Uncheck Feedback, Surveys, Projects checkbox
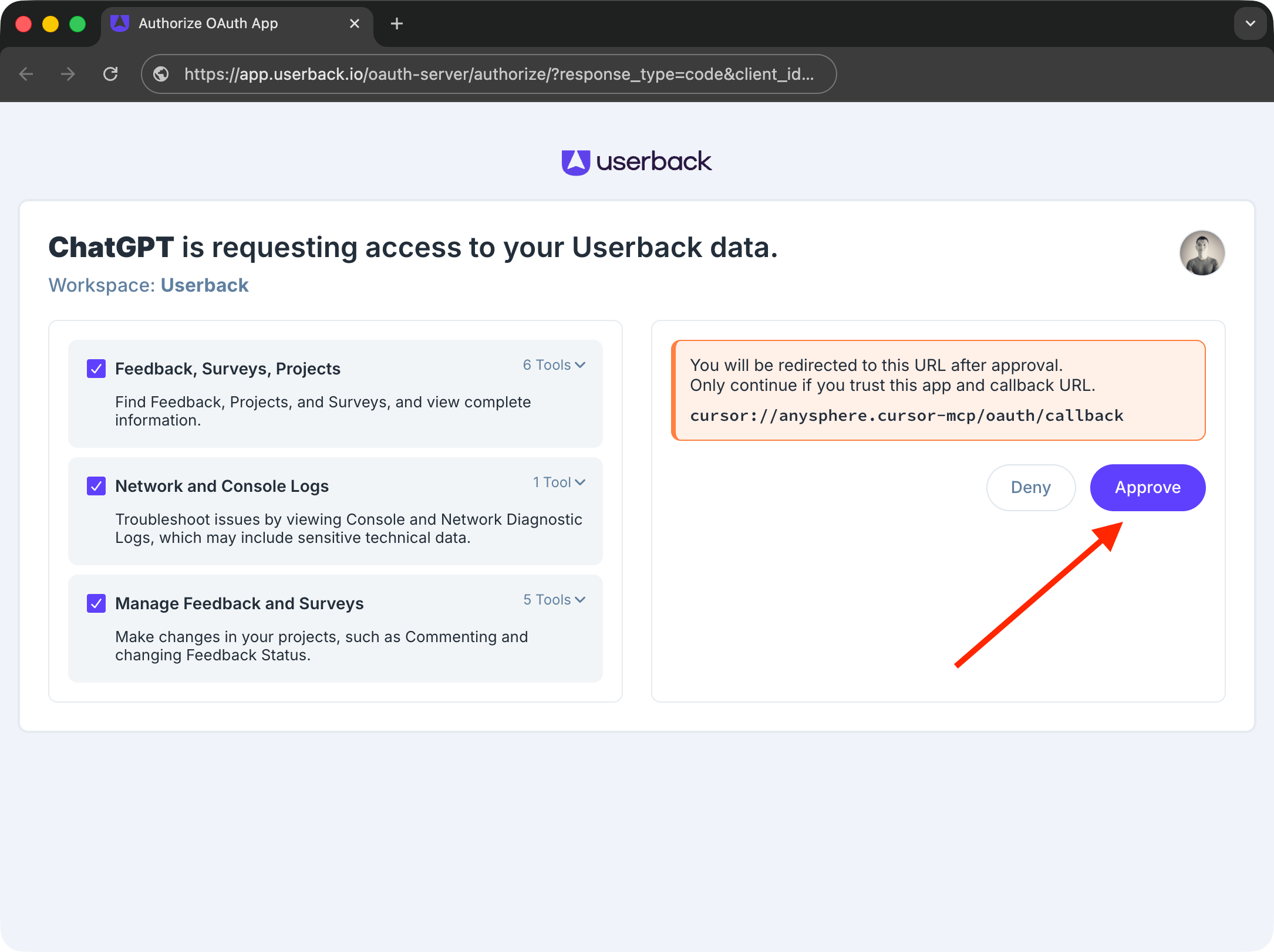The width and height of the screenshot is (1274, 952). tap(96, 369)
